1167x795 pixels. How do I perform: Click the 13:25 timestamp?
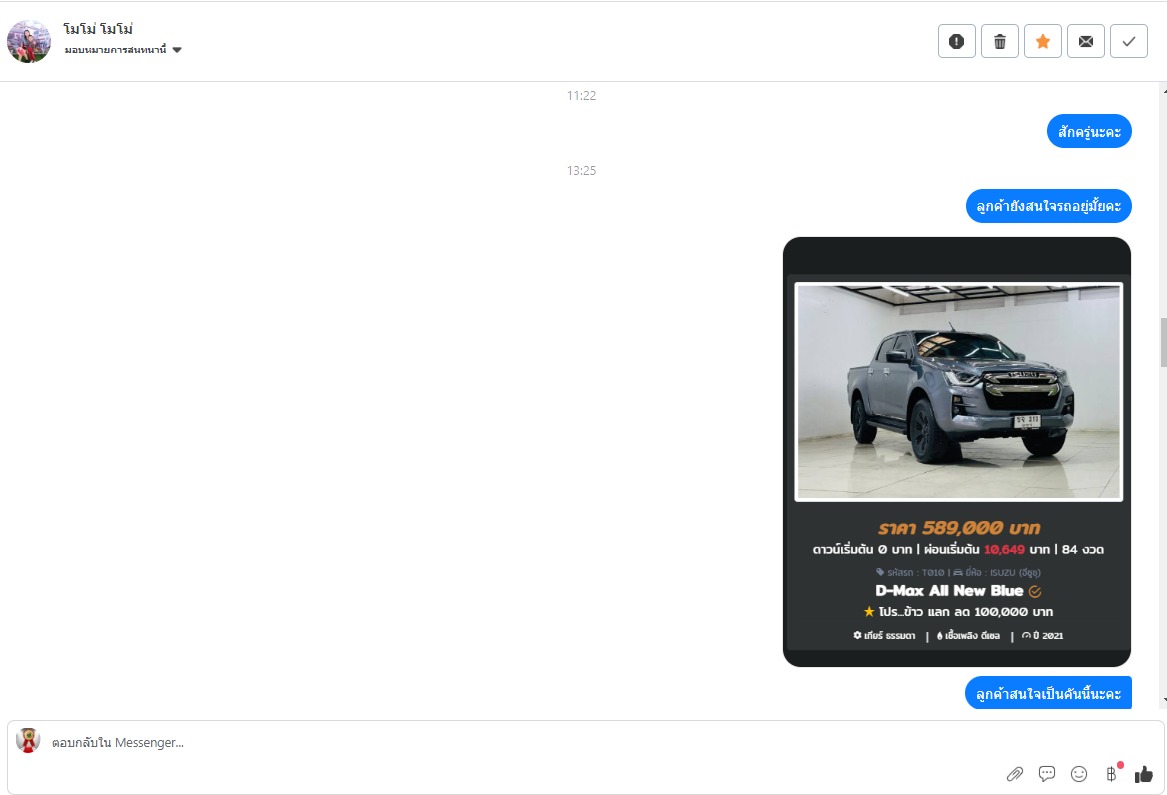[581, 170]
